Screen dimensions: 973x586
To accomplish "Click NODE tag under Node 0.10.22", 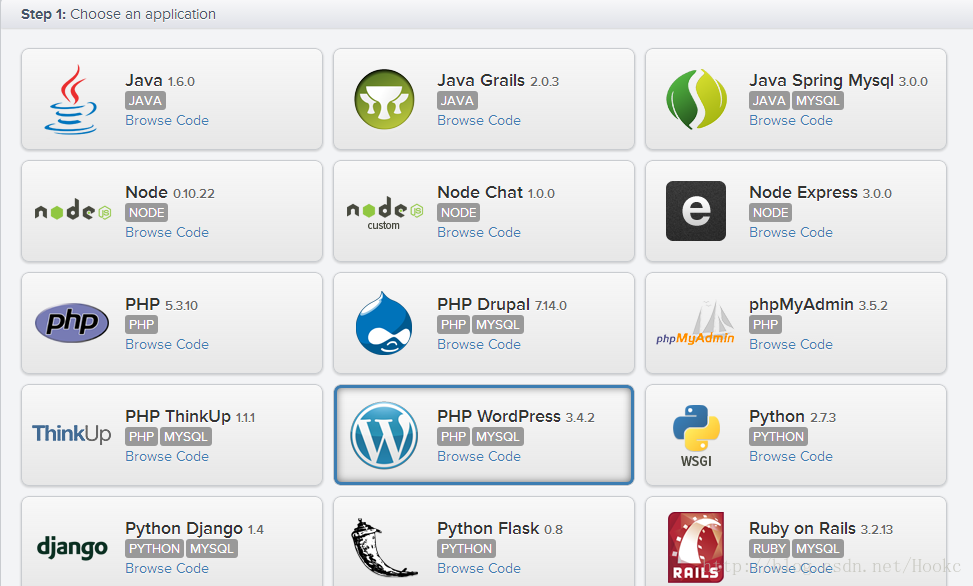I will [x=146, y=212].
